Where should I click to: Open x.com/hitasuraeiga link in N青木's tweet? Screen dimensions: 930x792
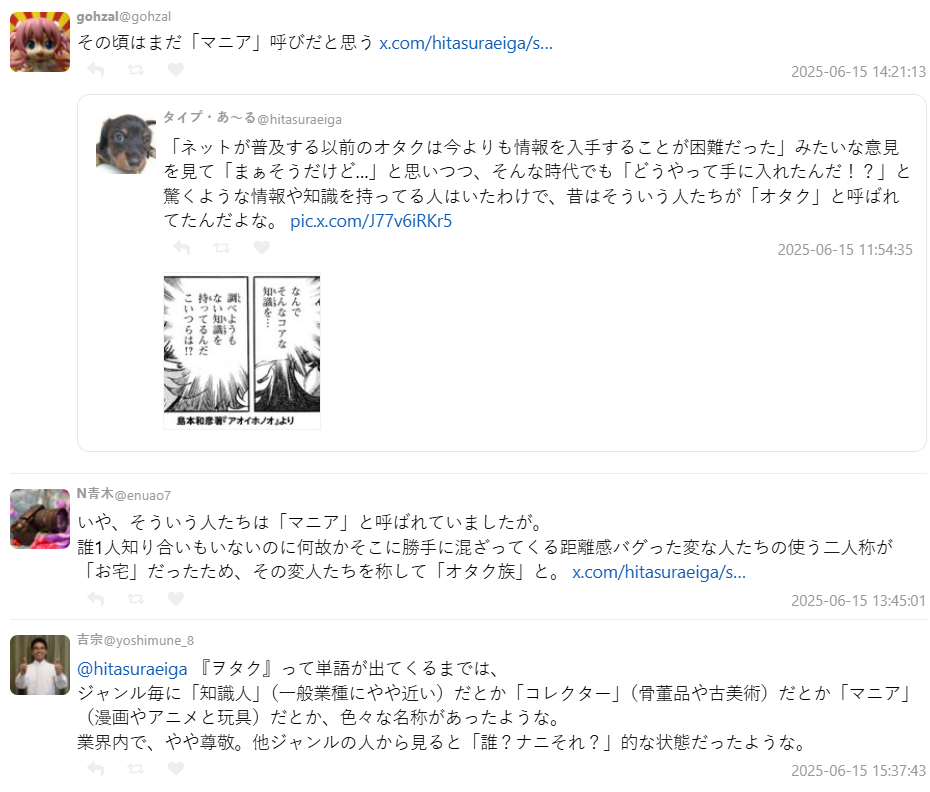point(659,572)
